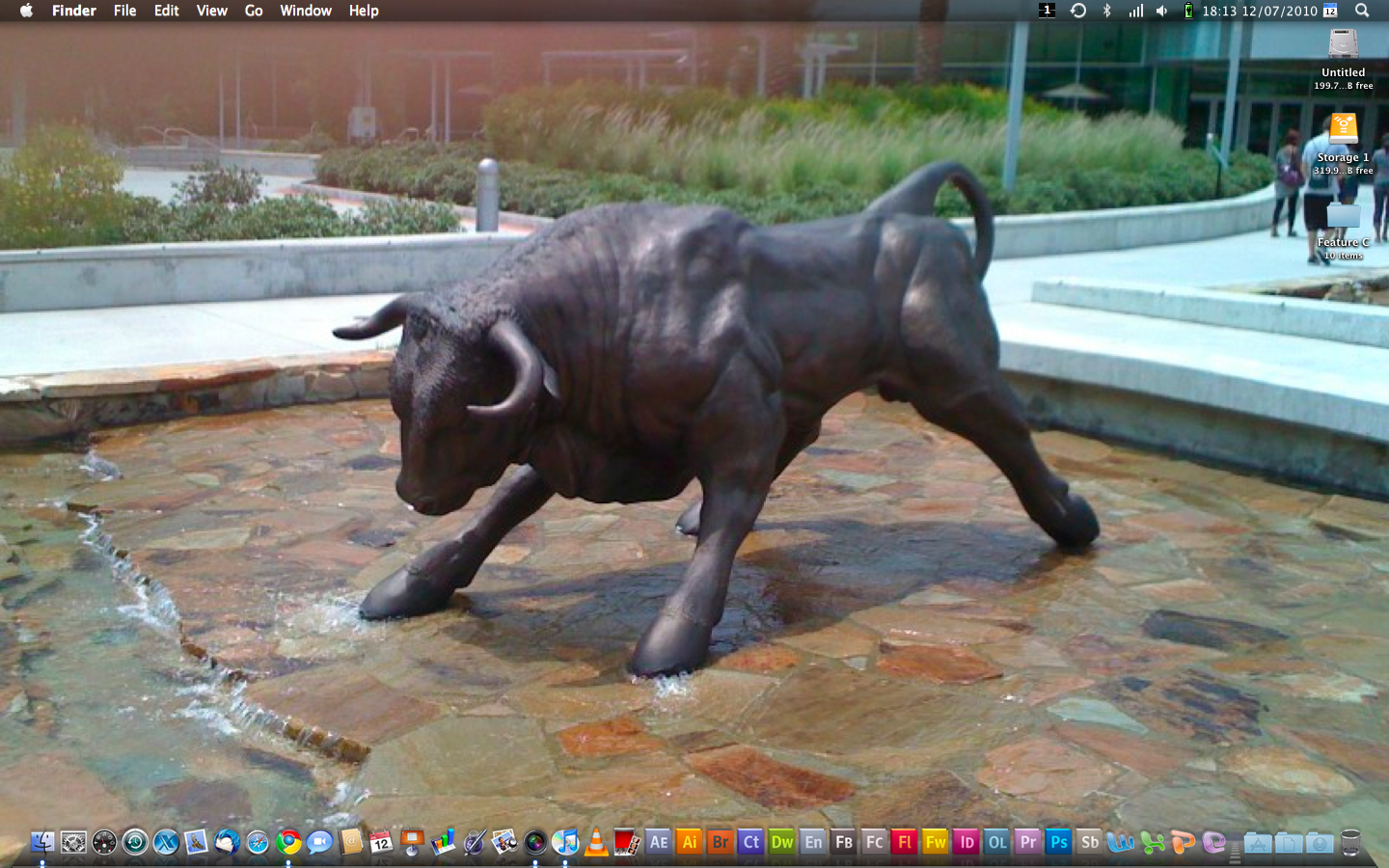Launch Numbers from the Dock
Image resolution: width=1389 pixels, height=868 pixels.
[x=443, y=842]
